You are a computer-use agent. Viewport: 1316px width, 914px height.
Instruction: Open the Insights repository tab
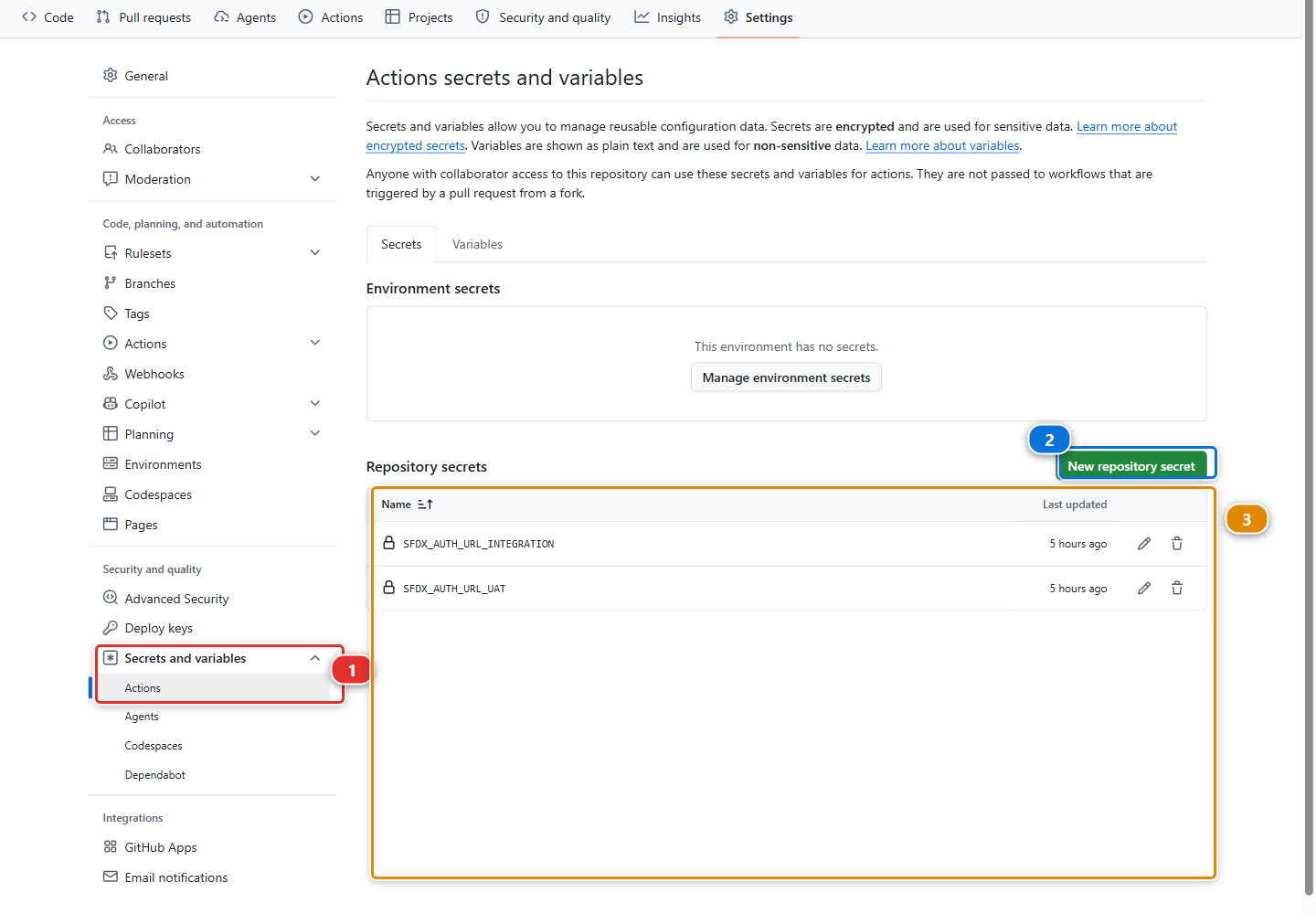click(668, 17)
